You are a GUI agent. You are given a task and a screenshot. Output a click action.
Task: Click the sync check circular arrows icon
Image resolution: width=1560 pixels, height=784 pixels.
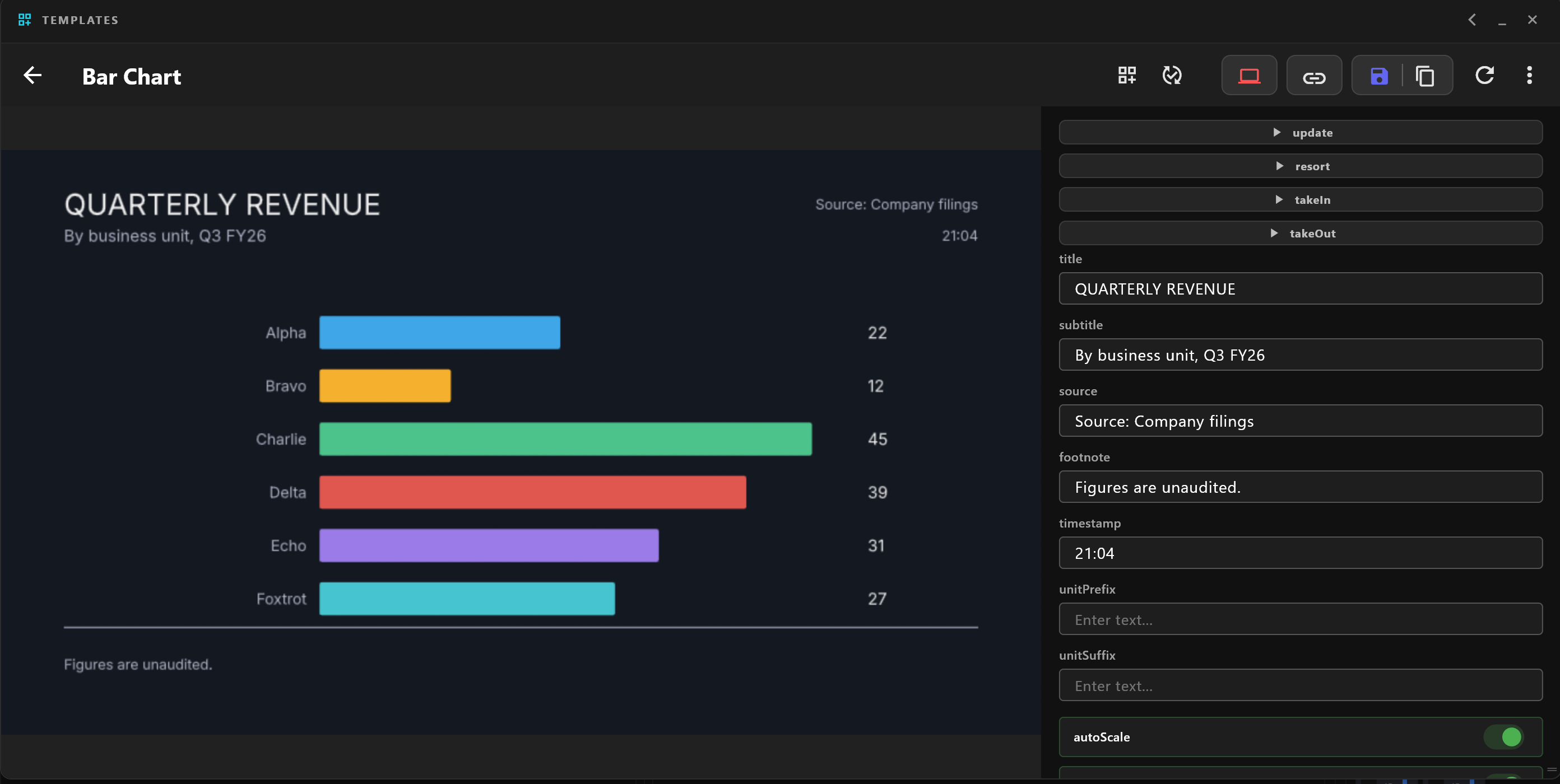pyautogui.click(x=1172, y=76)
